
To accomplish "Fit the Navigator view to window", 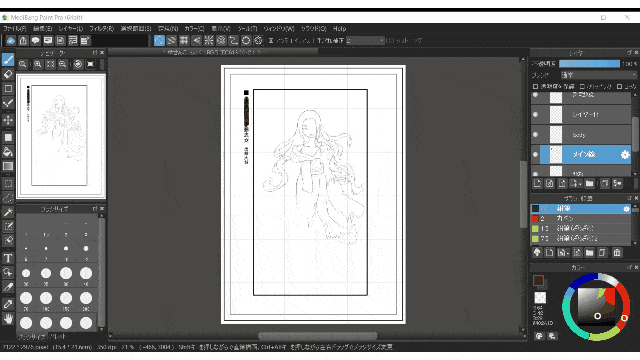I will pyautogui.click(x=50, y=64).
